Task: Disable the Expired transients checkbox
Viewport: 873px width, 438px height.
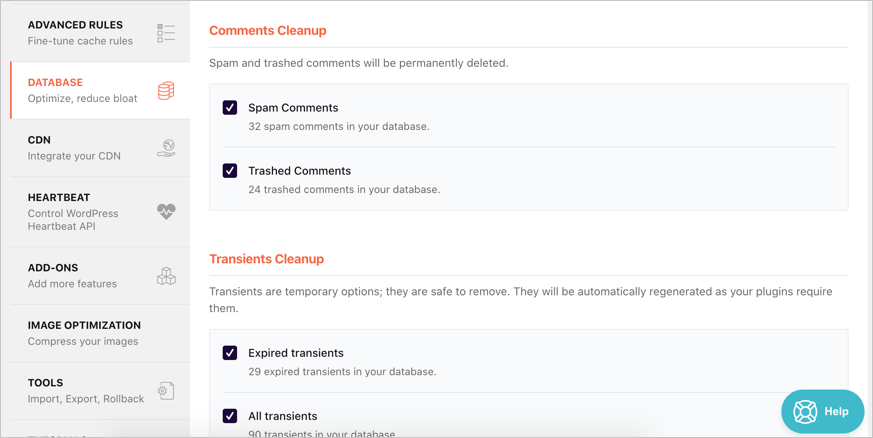Action: tap(230, 353)
